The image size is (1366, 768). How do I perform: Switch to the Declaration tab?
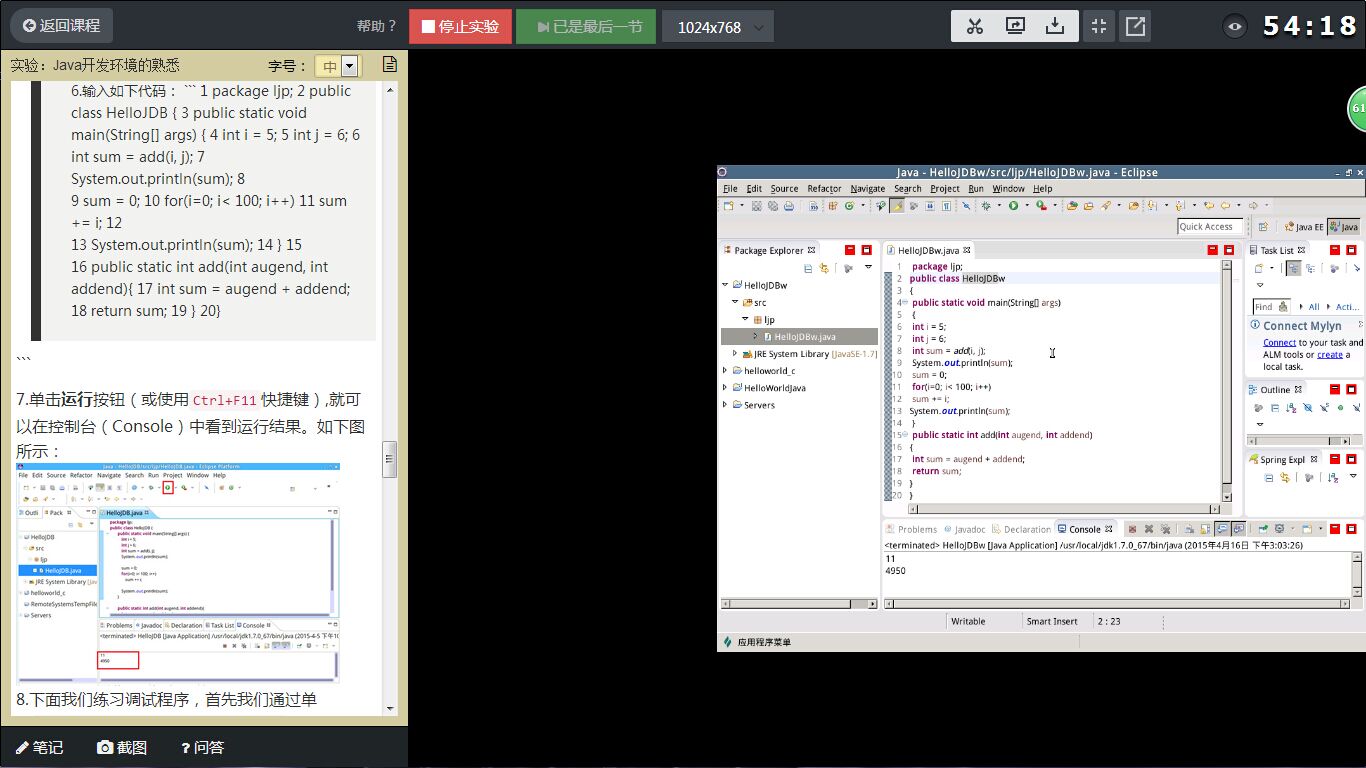1022,529
